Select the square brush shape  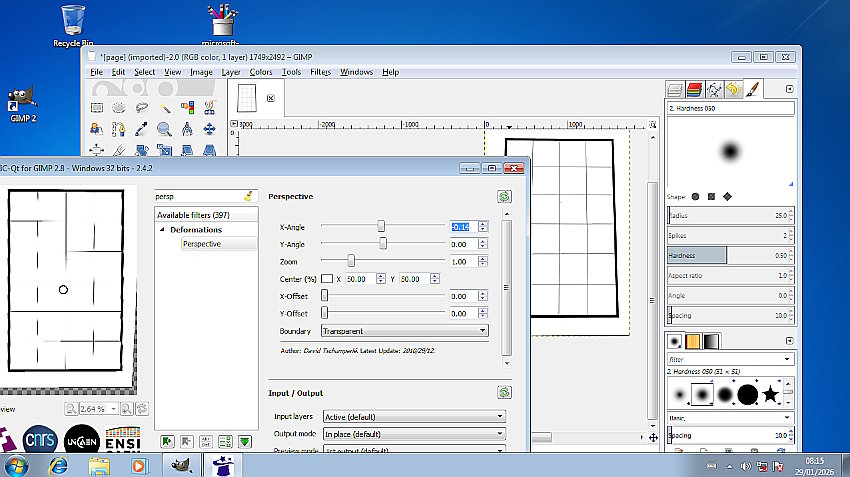[x=711, y=196]
